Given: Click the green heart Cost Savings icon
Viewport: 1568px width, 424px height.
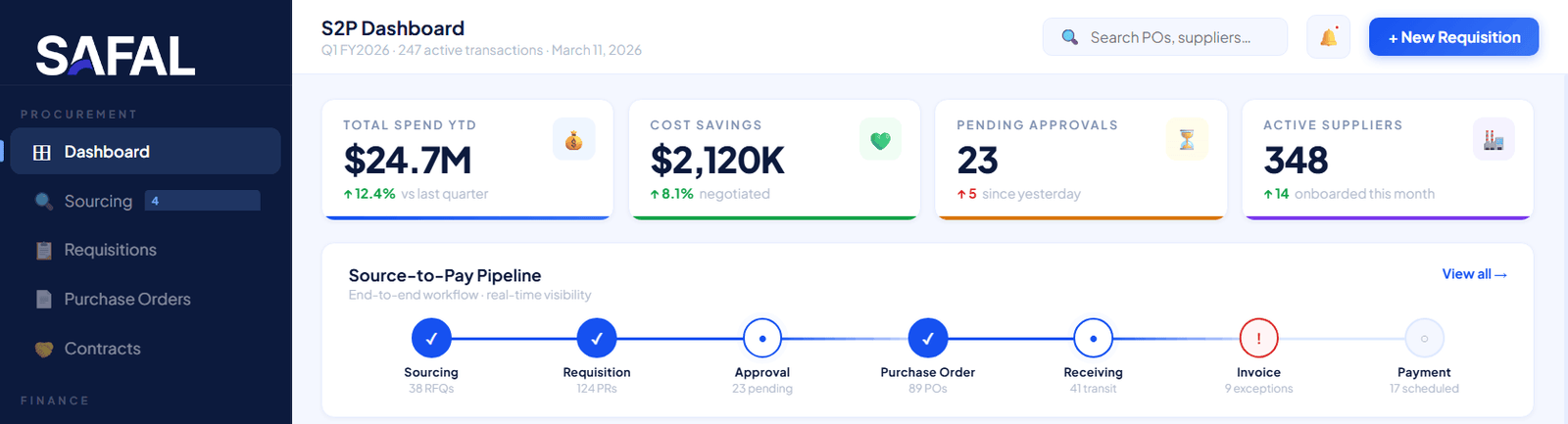Looking at the screenshot, I should (880, 140).
